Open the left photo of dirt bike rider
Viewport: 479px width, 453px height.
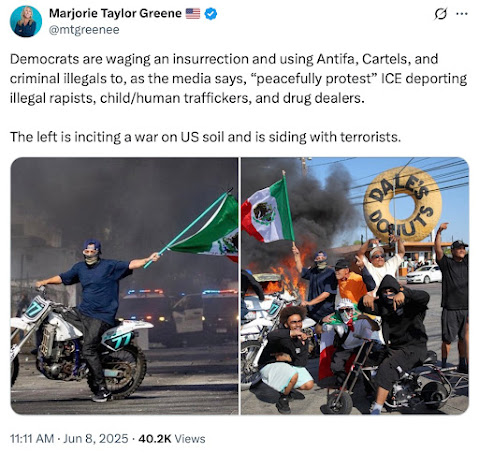click(x=124, y=286)
